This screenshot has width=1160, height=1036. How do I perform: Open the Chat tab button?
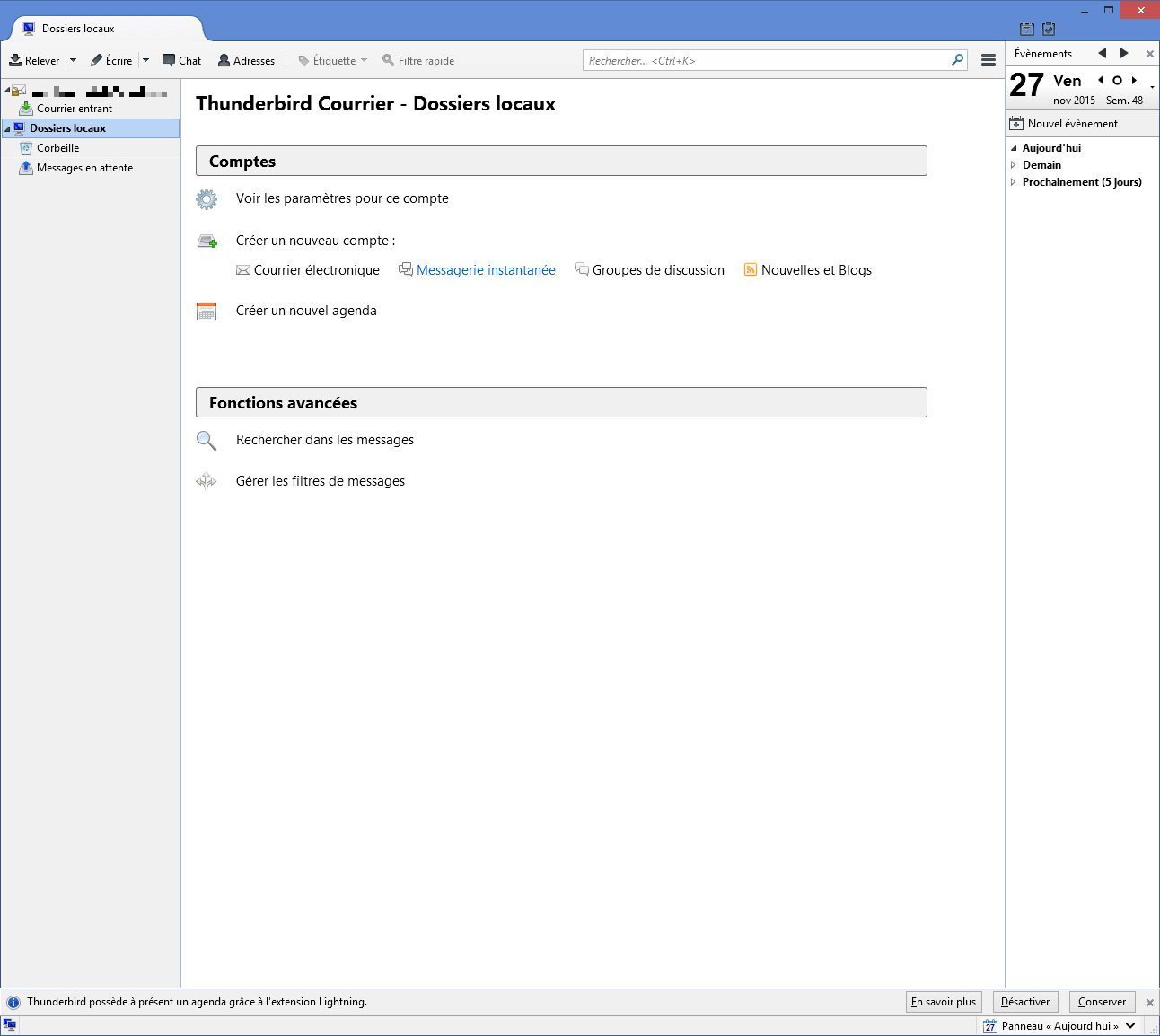pos(181,61)
